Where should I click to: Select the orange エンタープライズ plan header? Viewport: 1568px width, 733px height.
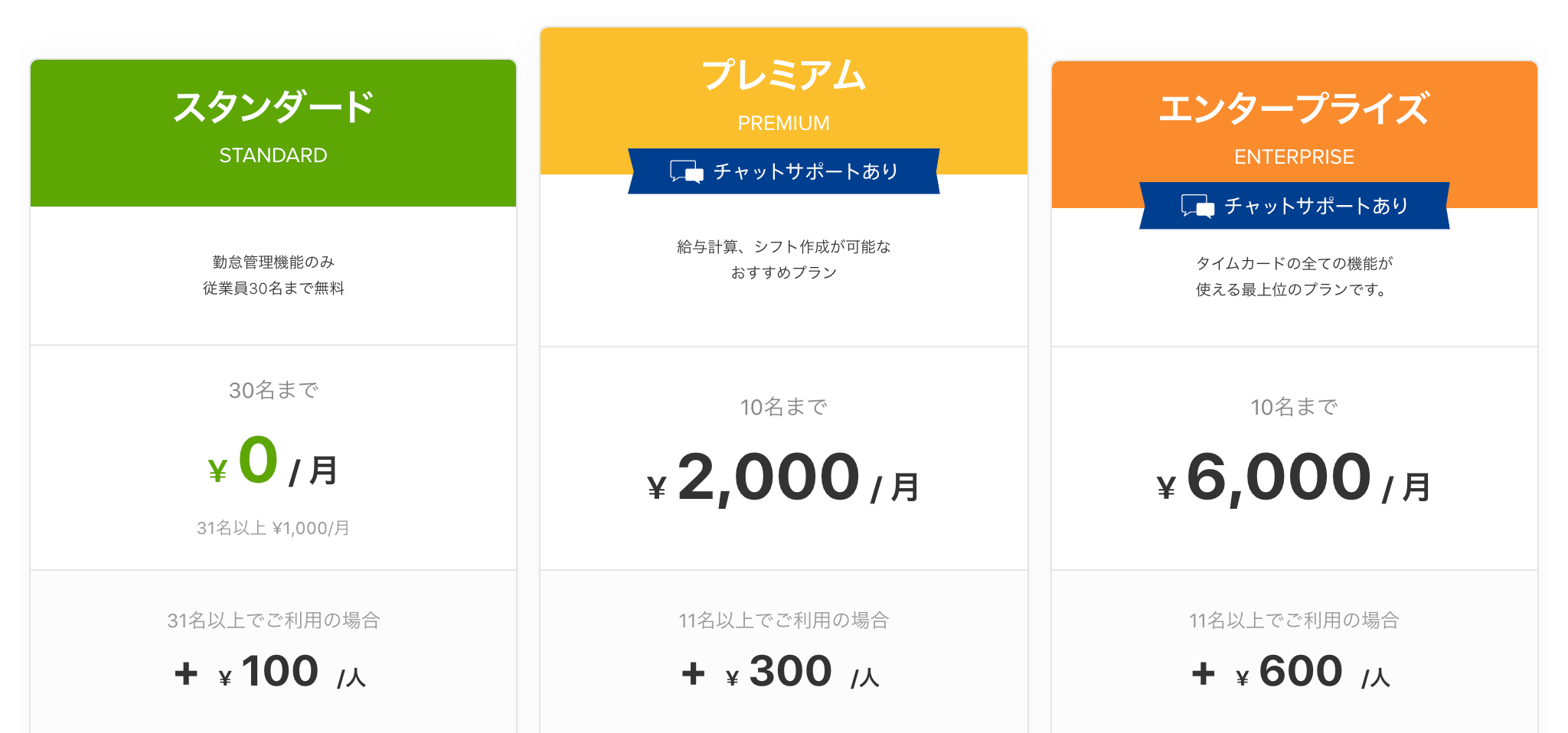[x=1295, y=135]
